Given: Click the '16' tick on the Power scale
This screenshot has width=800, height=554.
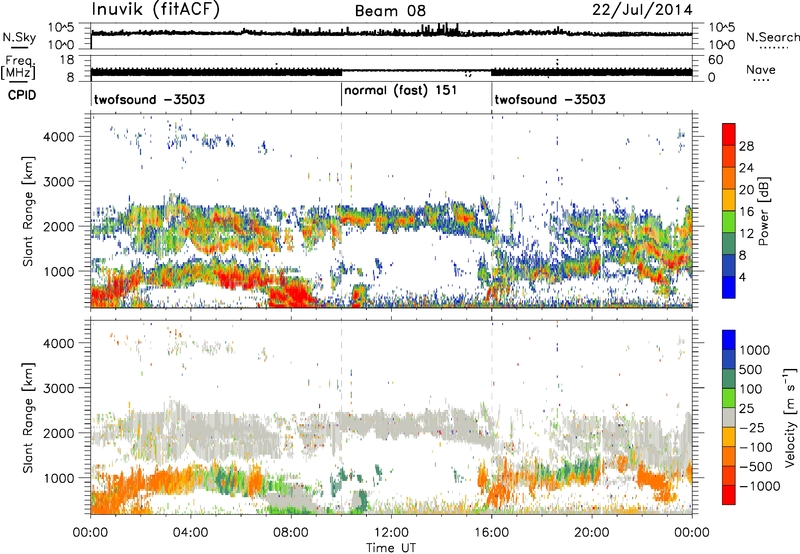Looking at the screenshot, I should point(746,212).
